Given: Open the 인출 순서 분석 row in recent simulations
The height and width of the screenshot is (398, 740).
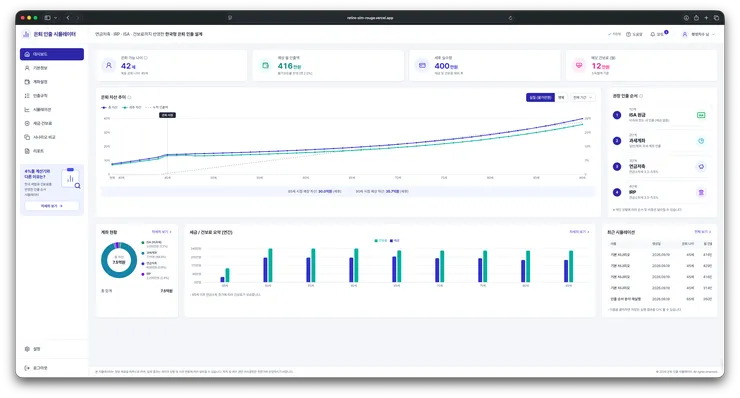Looking at the screenshot, I should (x=661, y=299).
